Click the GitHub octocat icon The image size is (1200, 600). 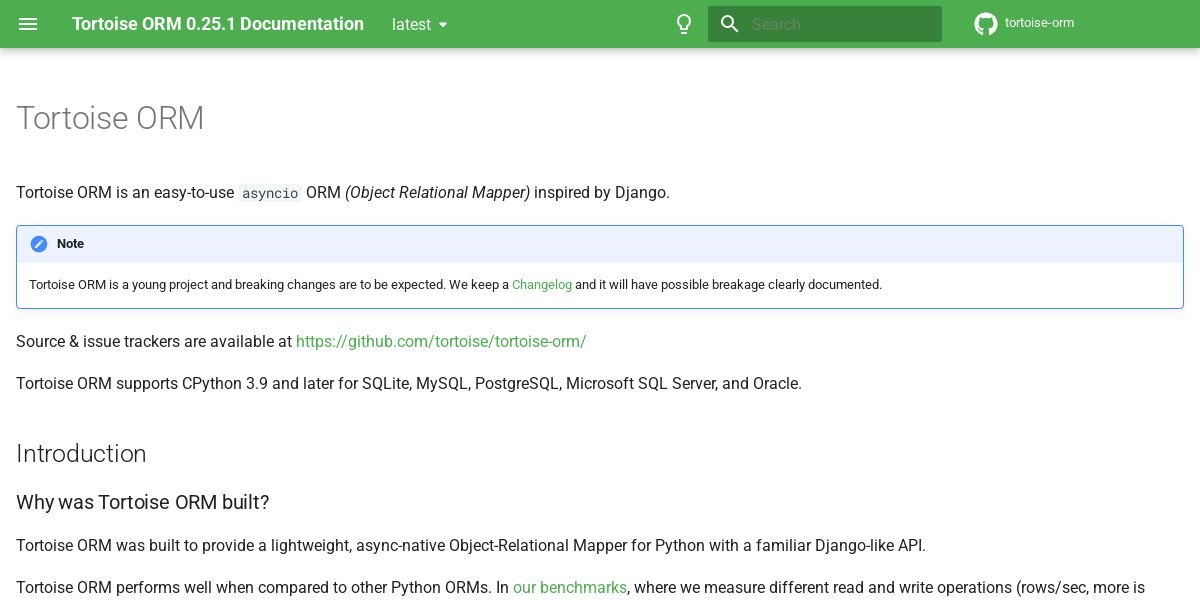[986, 24]
